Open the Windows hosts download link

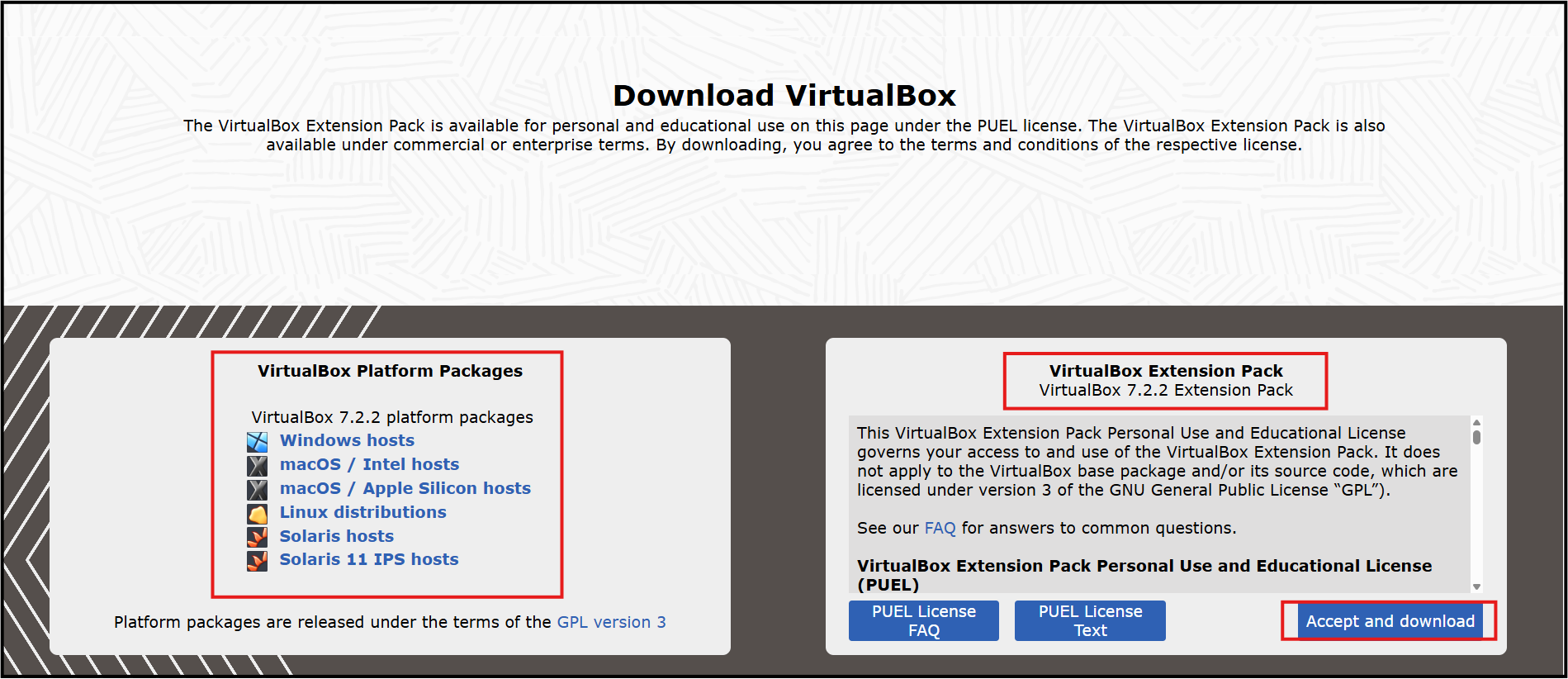pos(347,440)
